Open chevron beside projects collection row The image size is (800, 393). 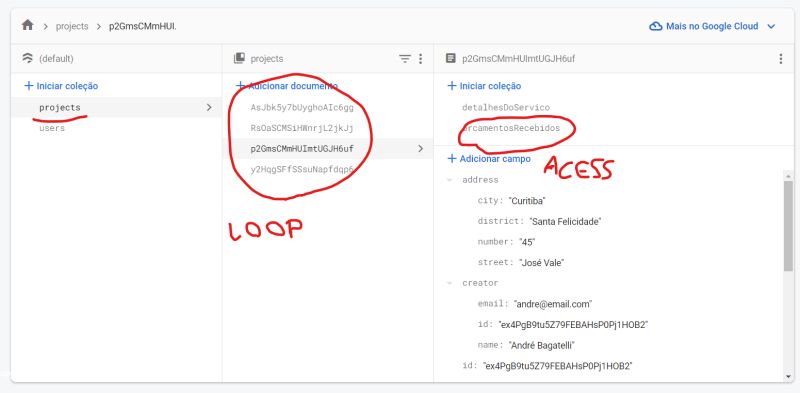click(208, 107)
